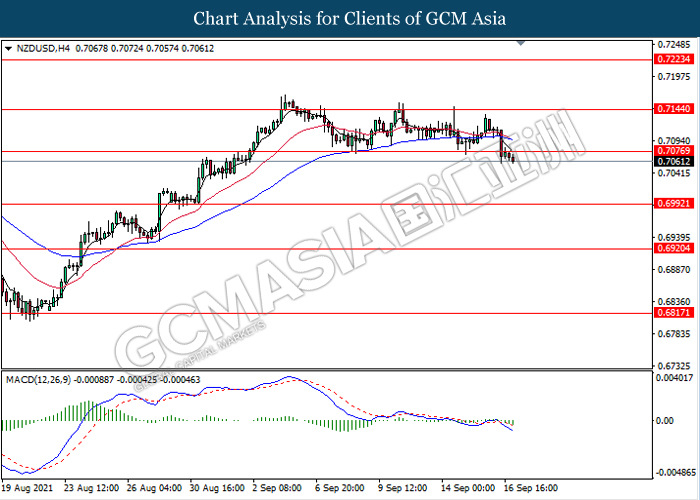
Task: Click the 23 Aug 12:00 date label
Action: click(92, 488)
